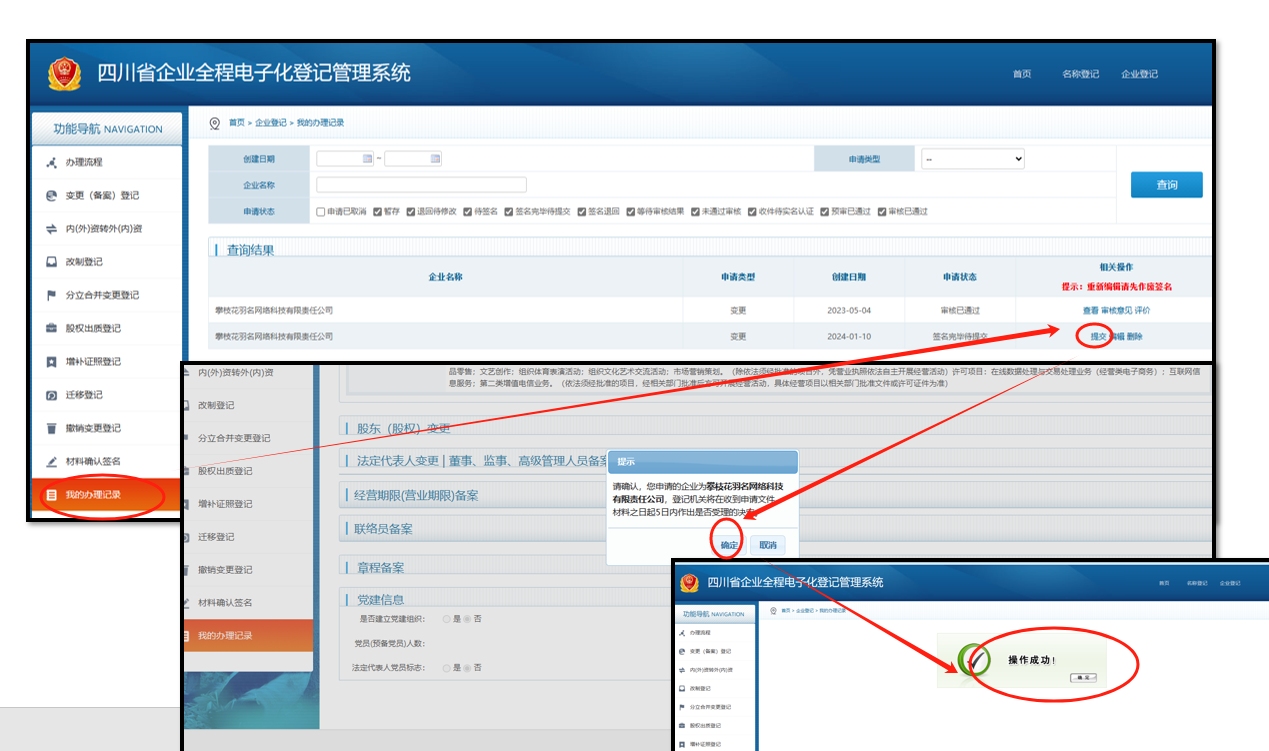Click the 办理流程 icon in the top navigation sidebar

click(52, 163)
